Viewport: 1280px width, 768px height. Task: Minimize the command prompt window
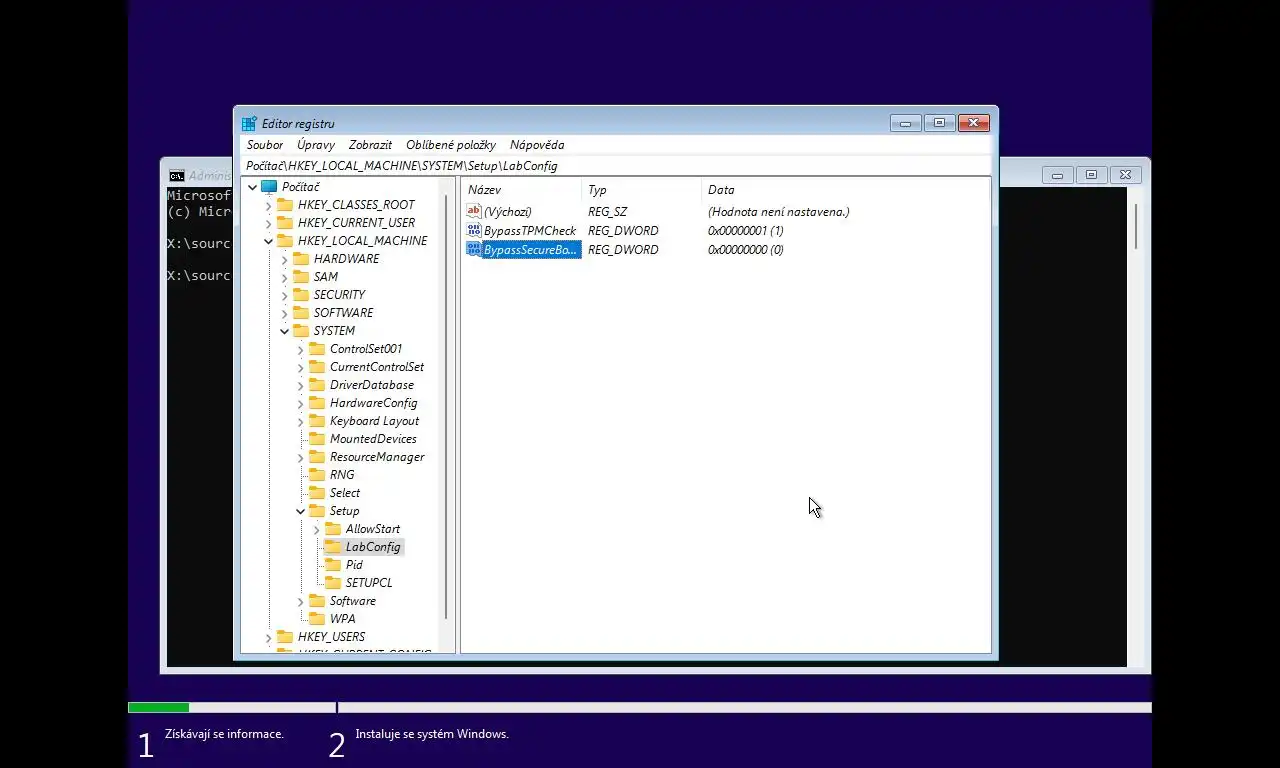point(1057,175)
